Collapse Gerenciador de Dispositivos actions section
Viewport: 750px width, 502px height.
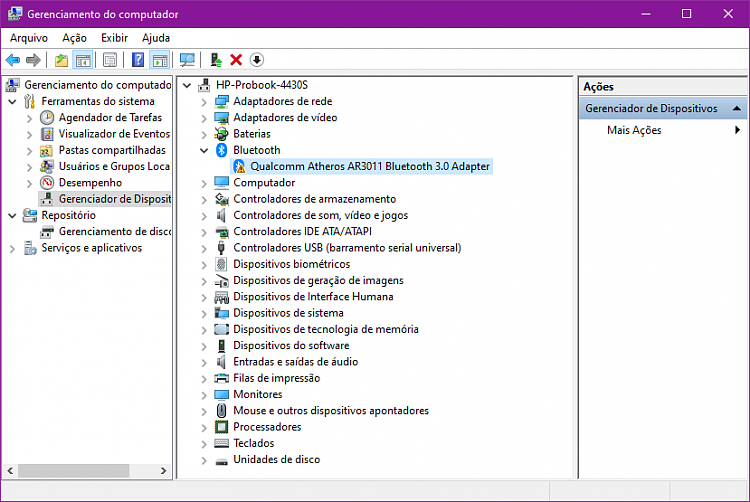click(737, 109)
